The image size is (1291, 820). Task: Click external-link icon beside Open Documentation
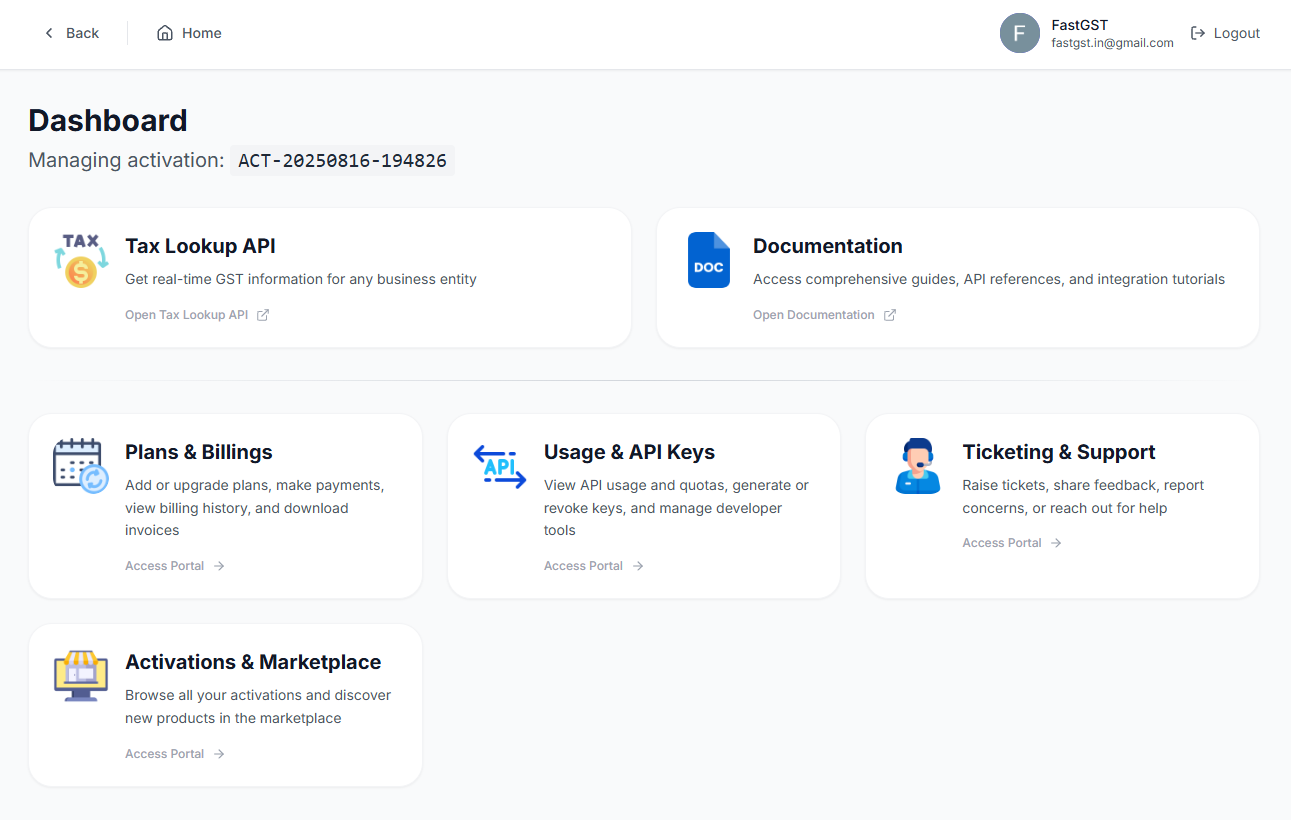click(890, 315)
